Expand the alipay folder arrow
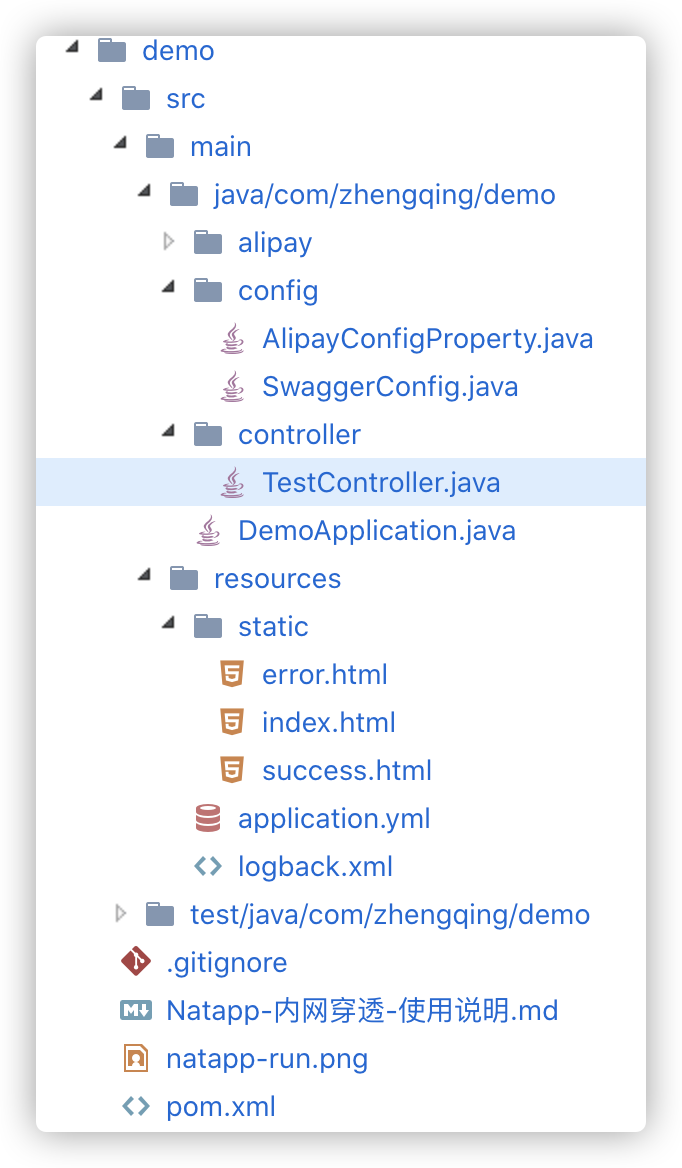The width and height of the screenshot is (682, 1168). (169, 241)
